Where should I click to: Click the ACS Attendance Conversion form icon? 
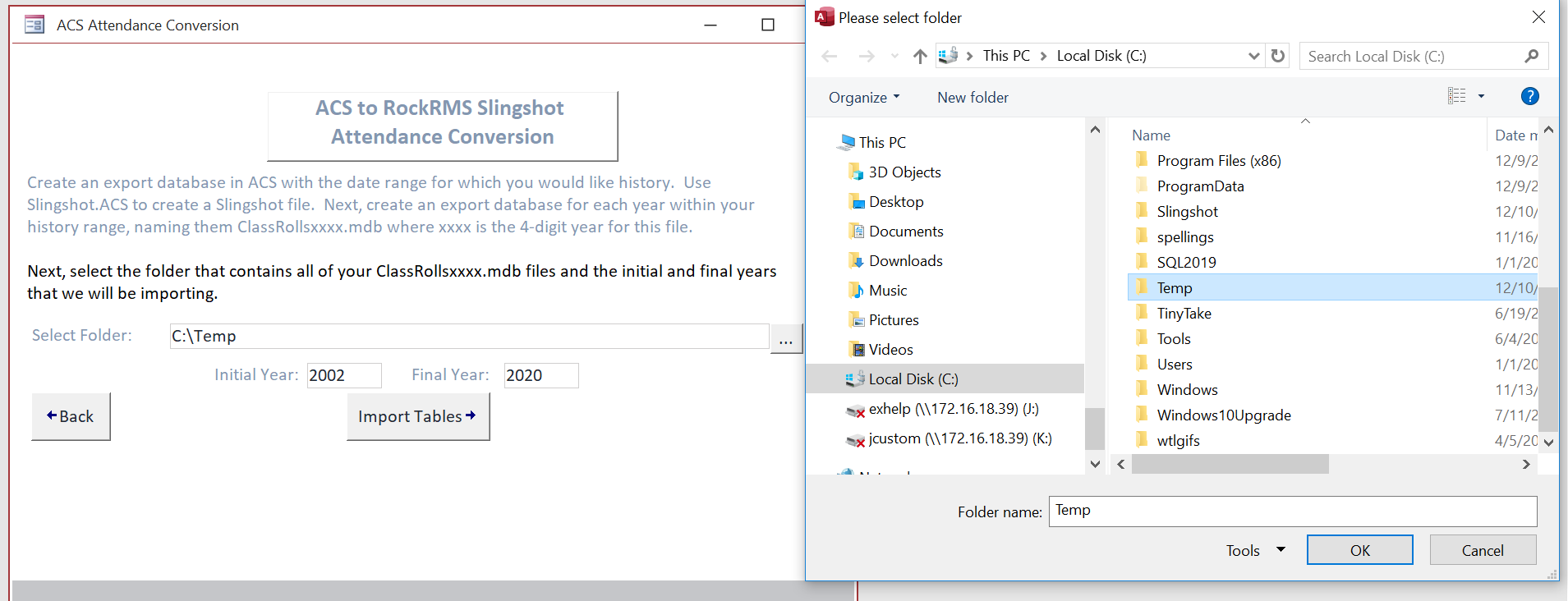(34, 25)
